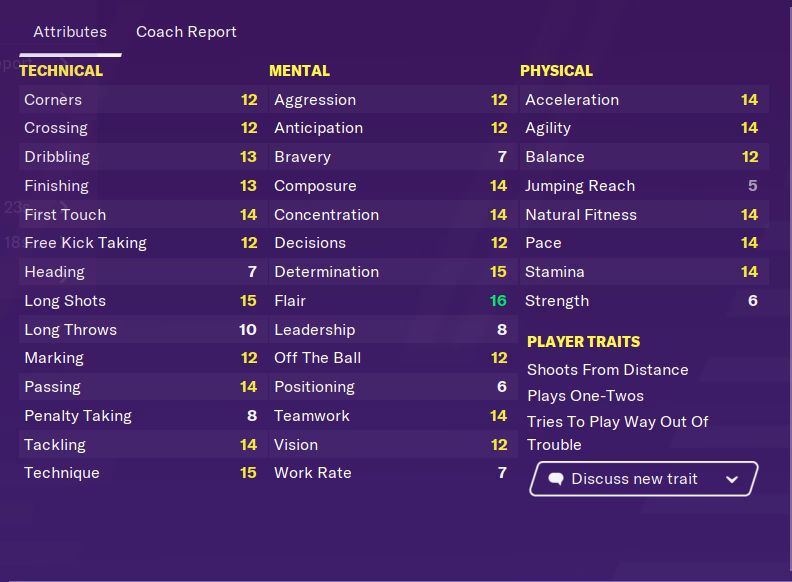
Task: Click Tries To Play Way Out Of Trouble
Action: (617, 433)
